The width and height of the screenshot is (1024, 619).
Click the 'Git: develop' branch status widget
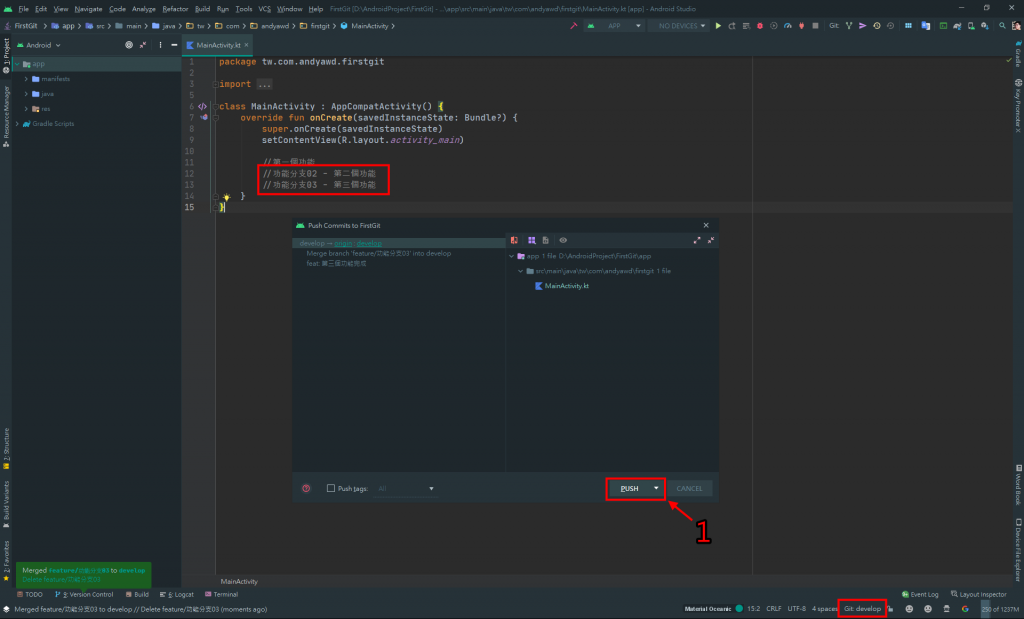point(862,609)
